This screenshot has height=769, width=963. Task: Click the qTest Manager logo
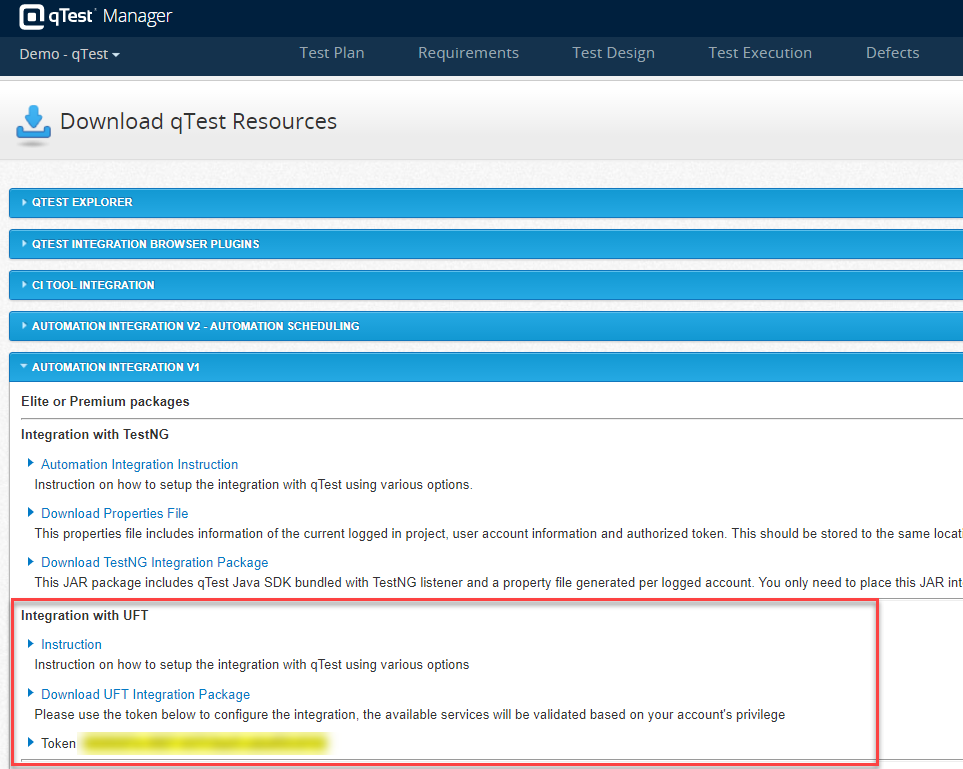point(95,17)
